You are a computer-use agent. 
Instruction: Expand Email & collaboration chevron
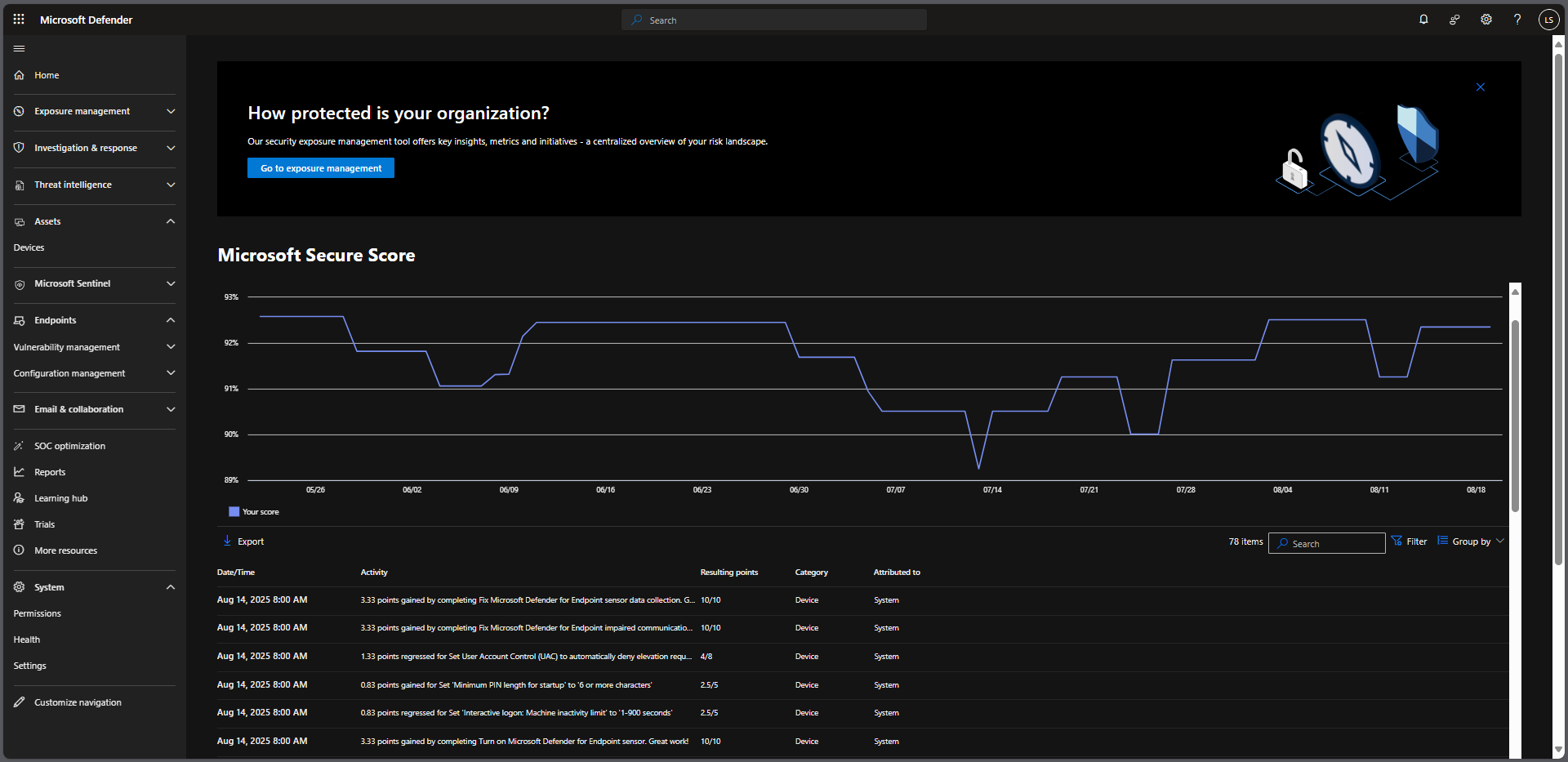[171, 409]
